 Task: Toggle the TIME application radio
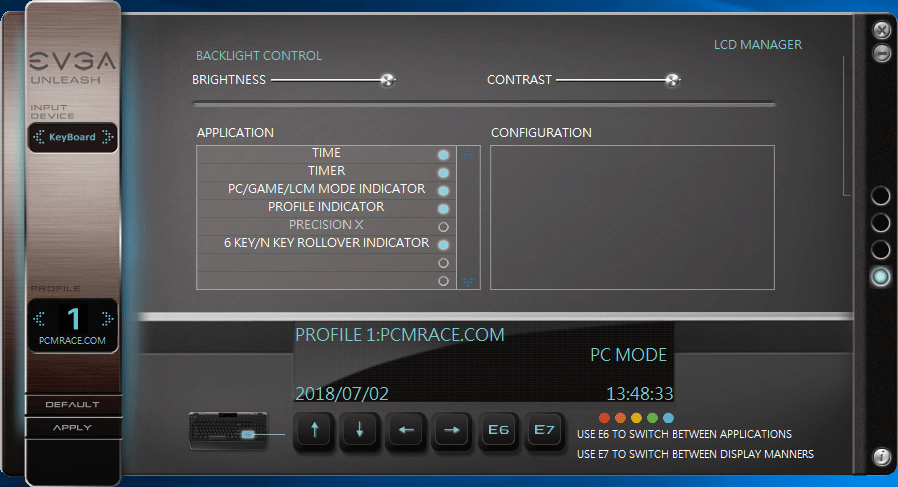[x=443, y=155]
